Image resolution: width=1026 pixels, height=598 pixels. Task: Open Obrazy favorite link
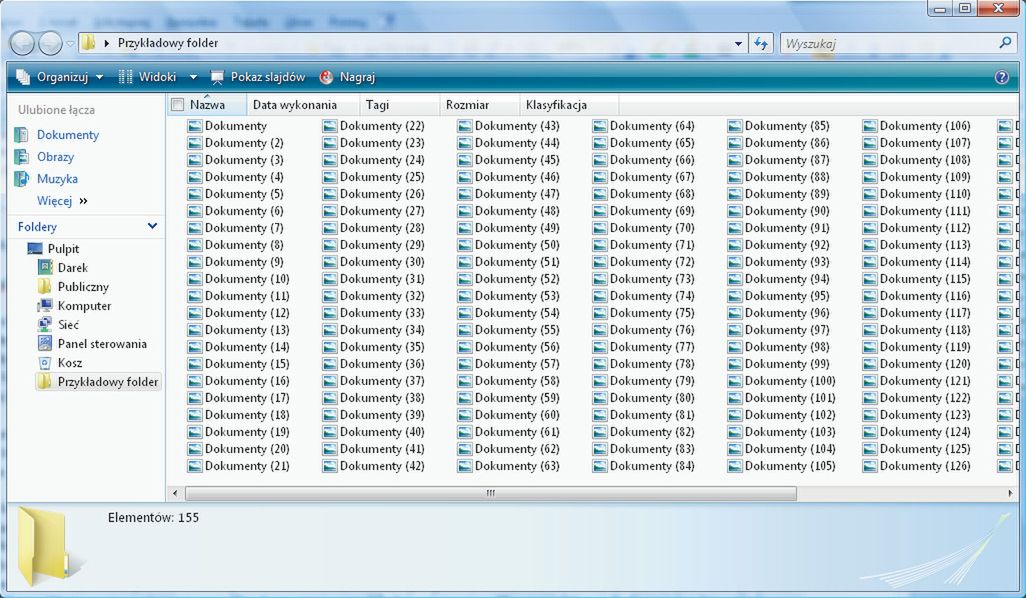[x=56, y=157]
